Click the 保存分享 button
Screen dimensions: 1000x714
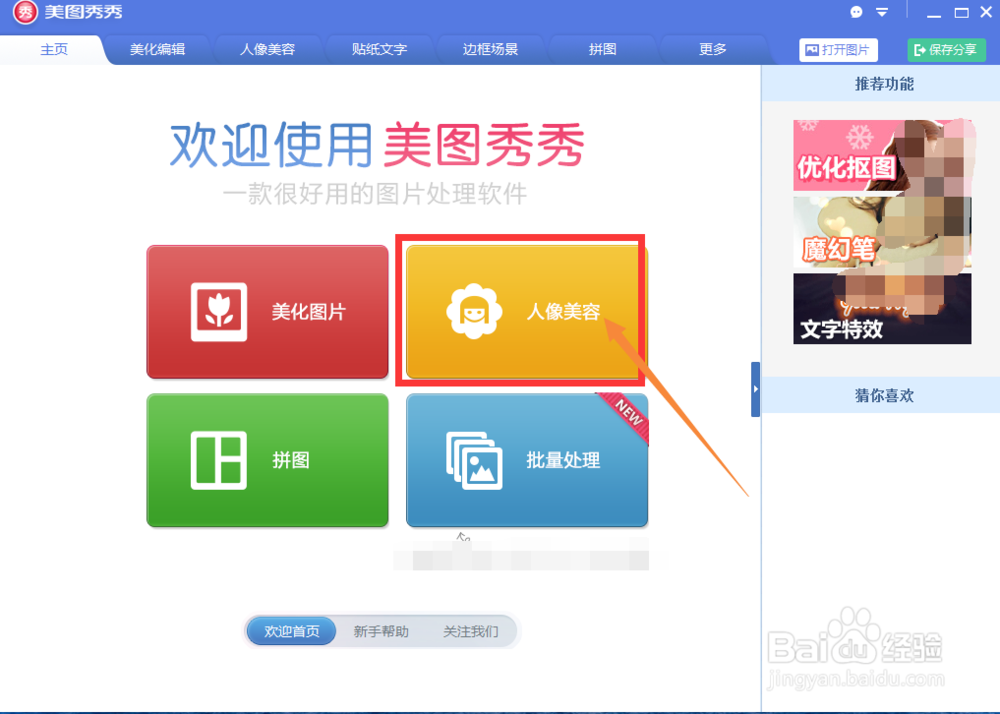(946, 50)
